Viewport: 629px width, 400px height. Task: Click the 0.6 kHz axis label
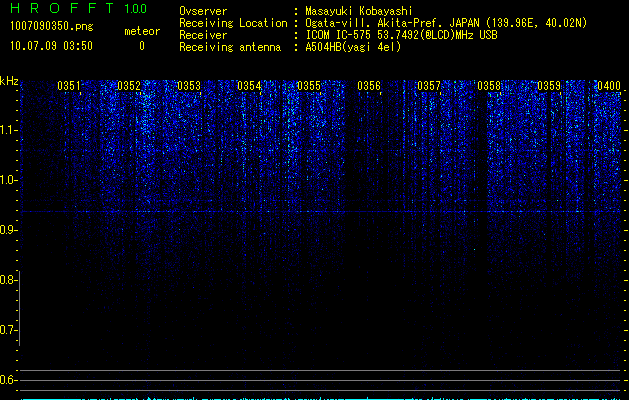pyautogui.click(x=8, y=380)
